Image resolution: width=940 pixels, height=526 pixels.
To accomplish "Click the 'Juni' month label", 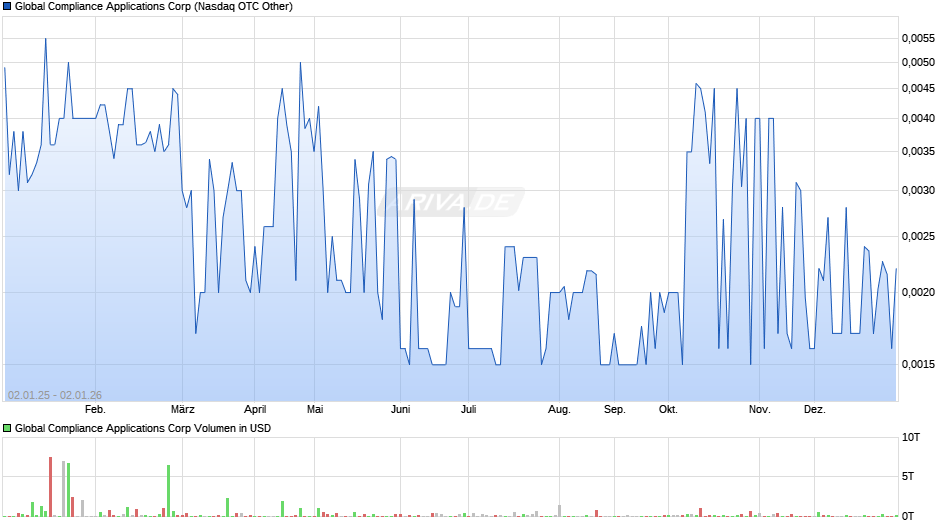I will point(400,410).
